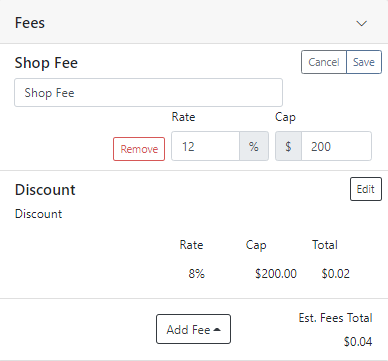Collapse the Fees section chevron
Screen dimensions: 388x361
click(361, 23)
